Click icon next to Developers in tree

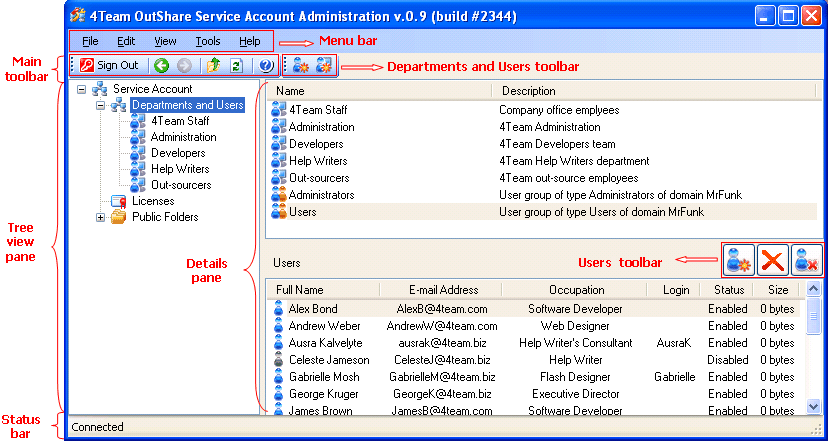pyautogui.click(x=138, y=153)
